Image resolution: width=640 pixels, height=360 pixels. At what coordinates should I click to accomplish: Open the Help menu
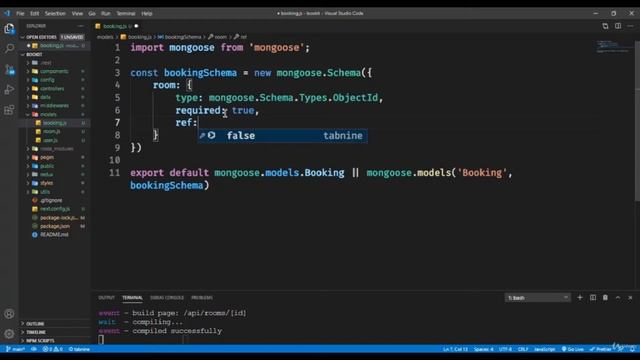click(x=147, y=13)
